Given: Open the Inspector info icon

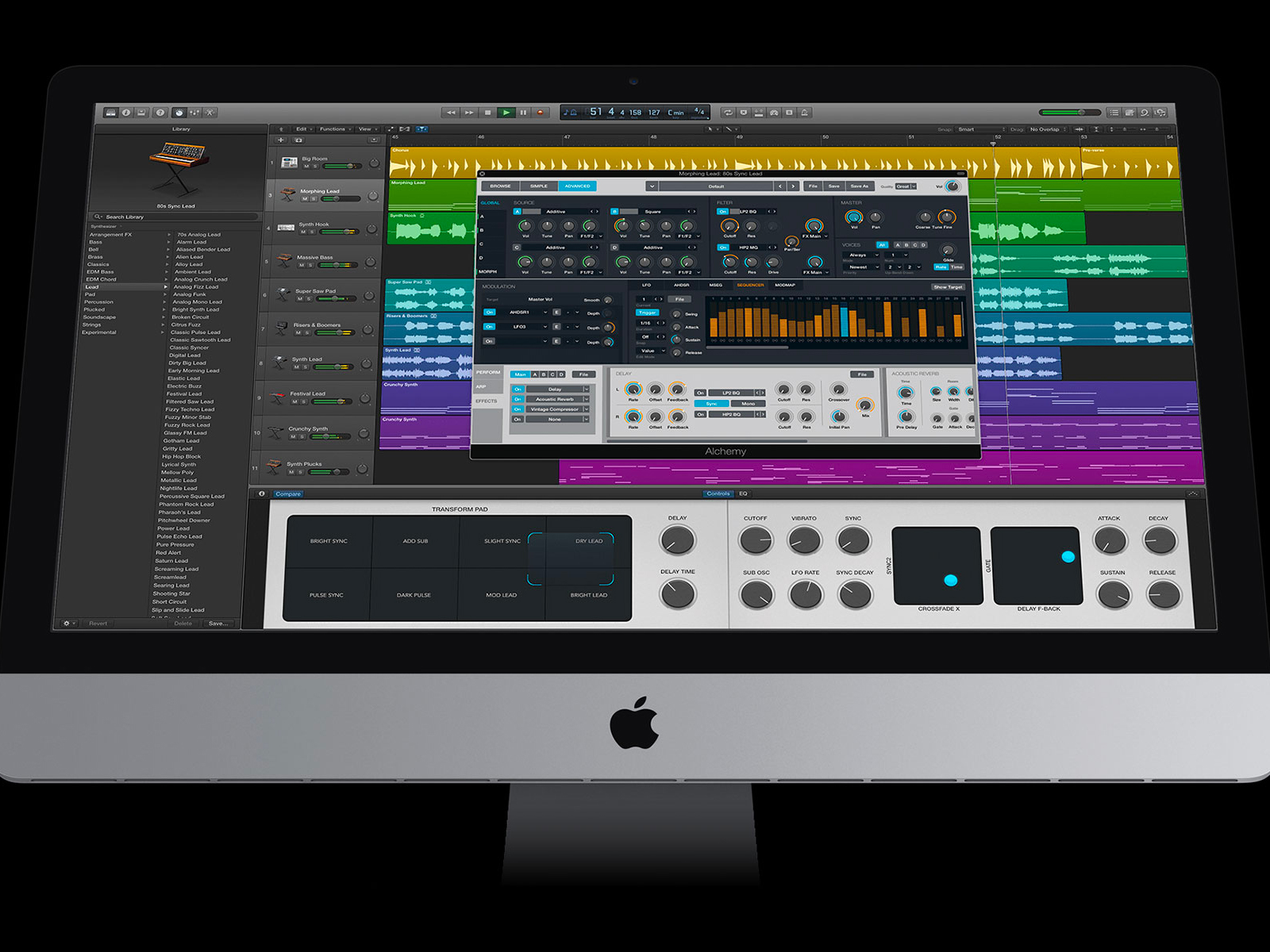Looking at the screenshot, I should point(126,113).
